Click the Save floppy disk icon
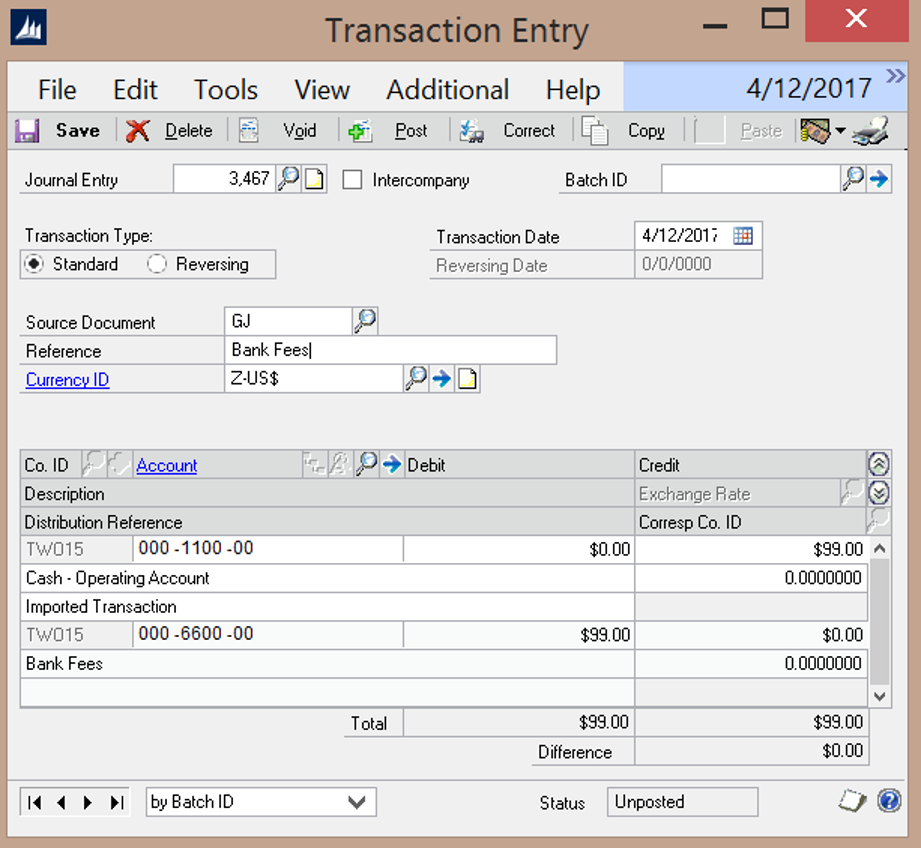This screenshot has width=921, height=848. tap(27, 131)
